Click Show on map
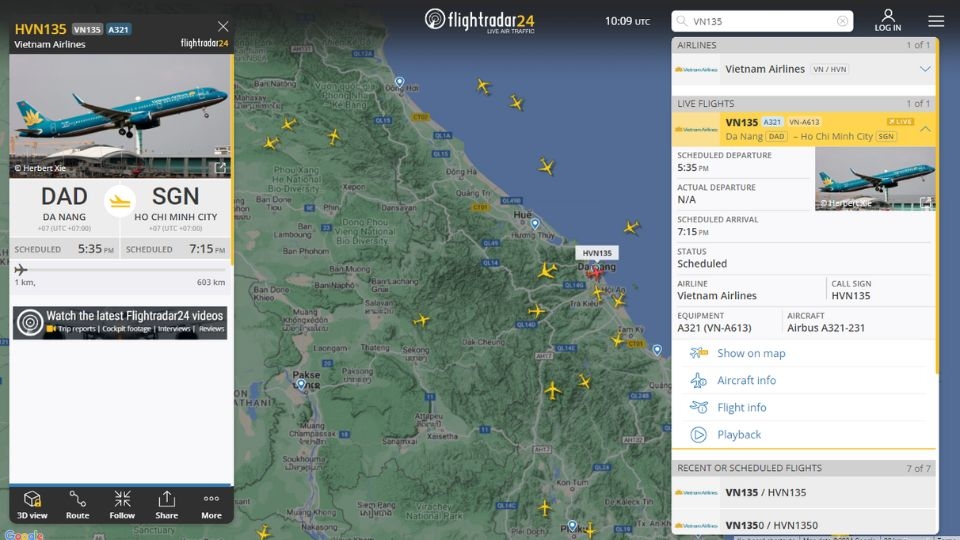This screenshot has width=960, height=540. point(751,353)
